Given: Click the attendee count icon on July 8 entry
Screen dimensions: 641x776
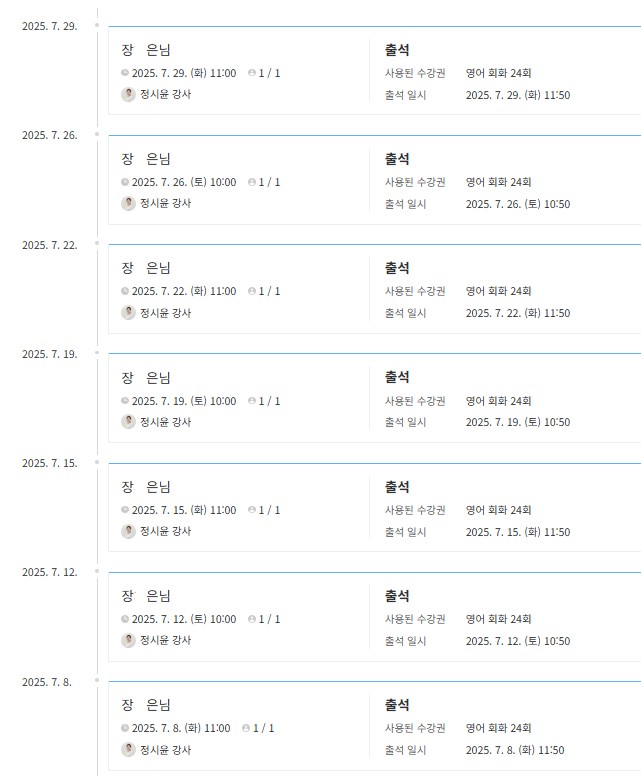Looking at the screenshot, I should pos(246,728).
